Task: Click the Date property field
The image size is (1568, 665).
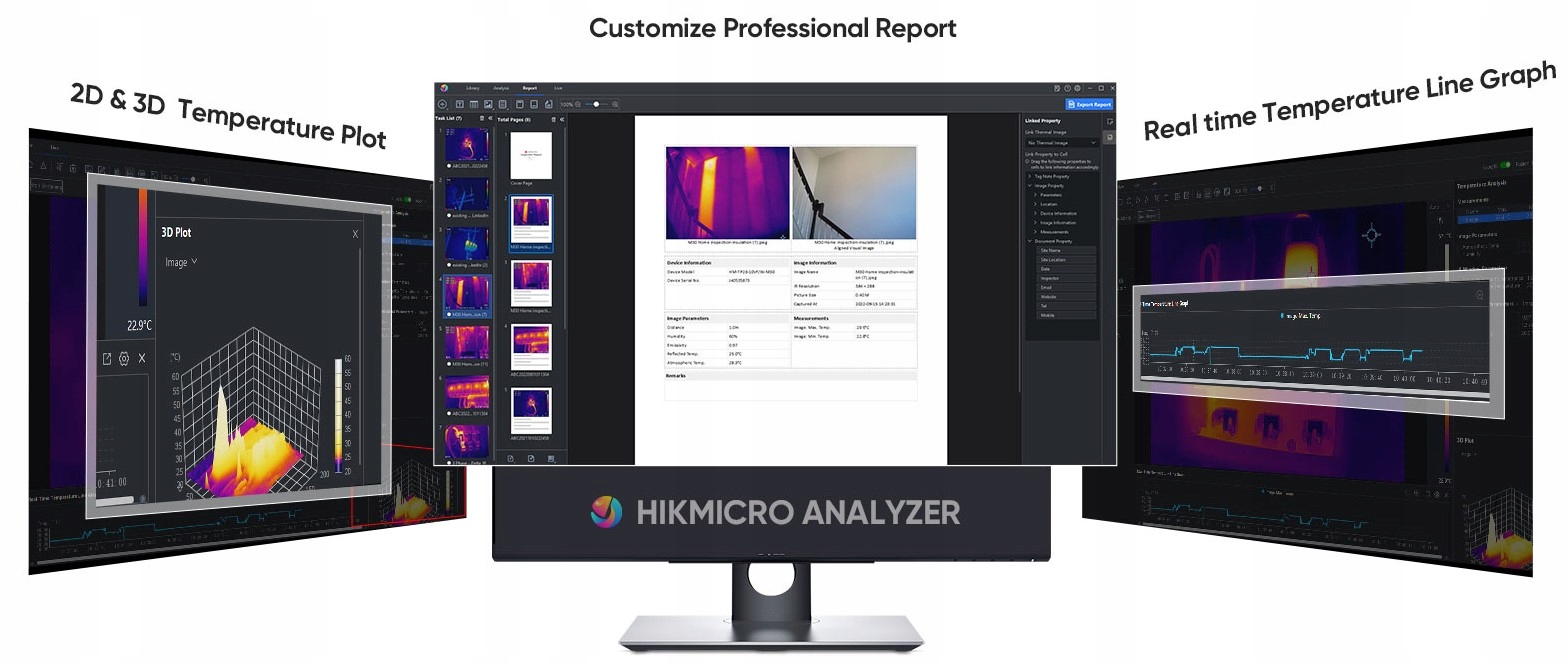Action: coord(1067,269)
